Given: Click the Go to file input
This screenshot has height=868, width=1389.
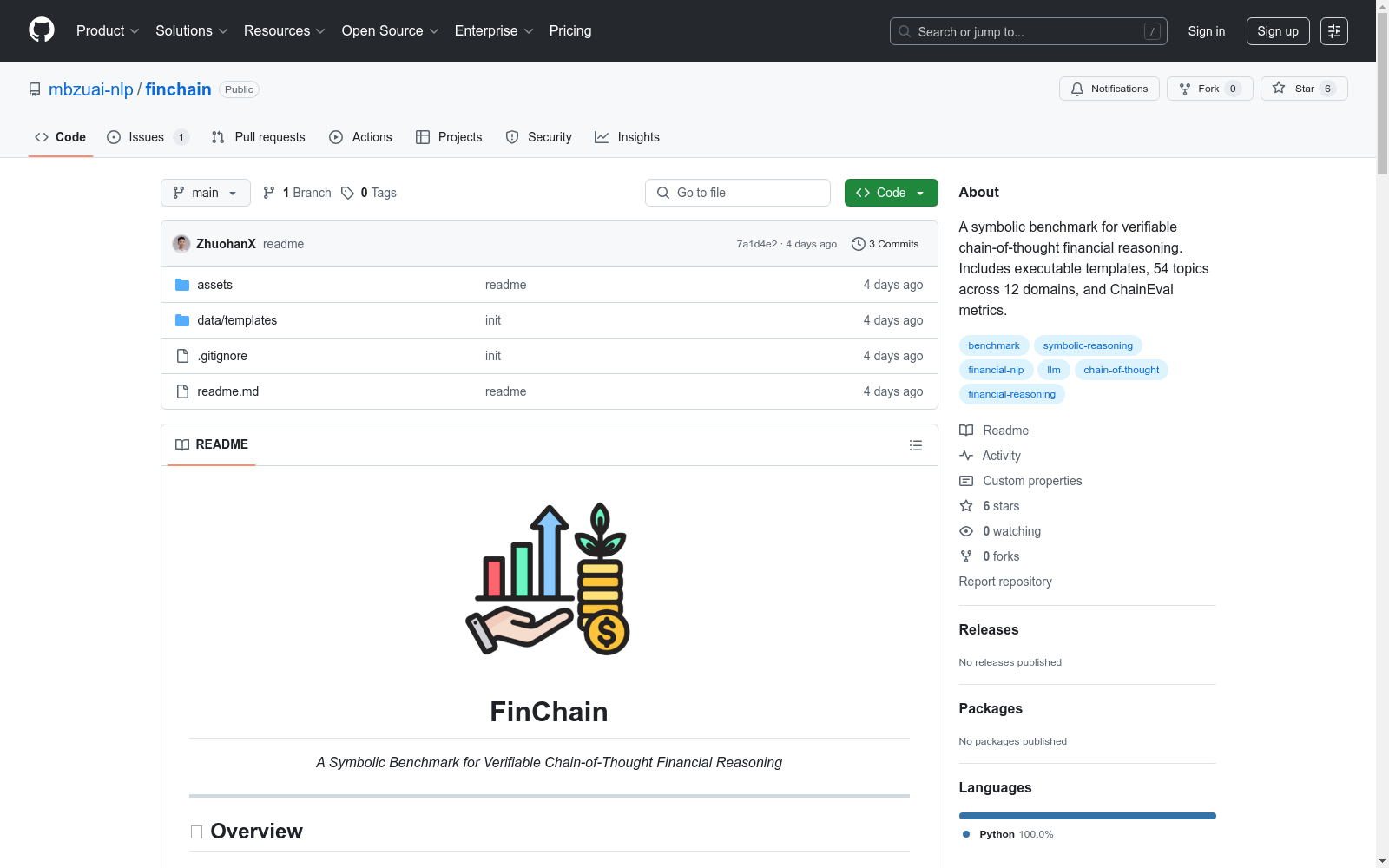Looking at the screenshot, I should pyautogui.click(x=738, y=193).
